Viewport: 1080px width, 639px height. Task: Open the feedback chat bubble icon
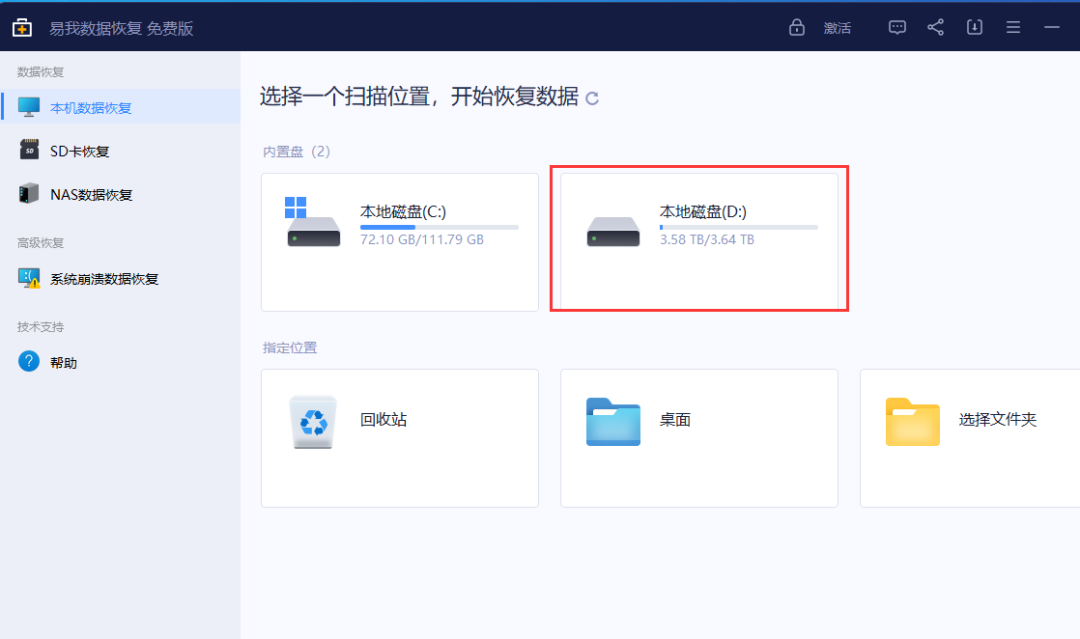(x=897, y=28)
